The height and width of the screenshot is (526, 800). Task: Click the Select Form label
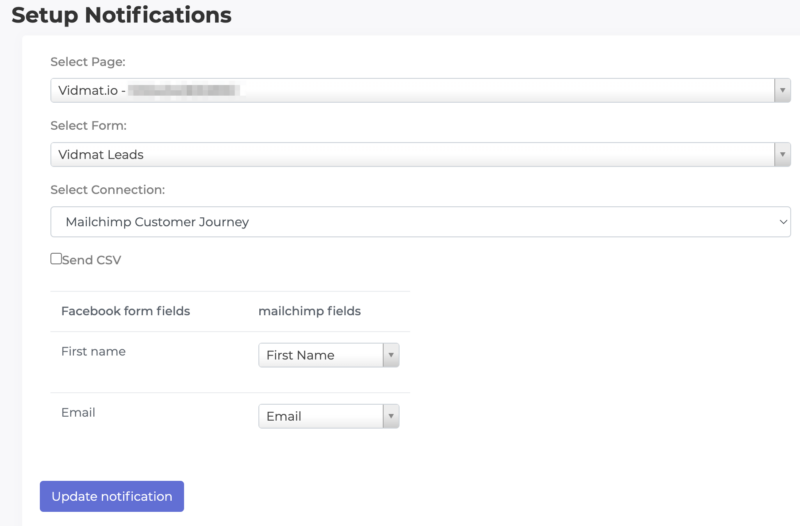[x=88, y=126]
